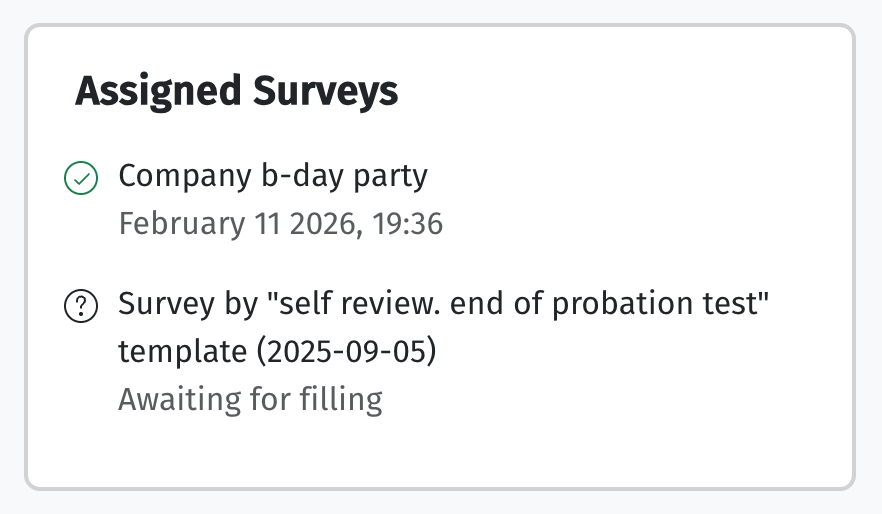Image resolution: width=882 pixels, height=514 pixels.
Task: Click the green checkmark completed icon
Action: (81, 179)
